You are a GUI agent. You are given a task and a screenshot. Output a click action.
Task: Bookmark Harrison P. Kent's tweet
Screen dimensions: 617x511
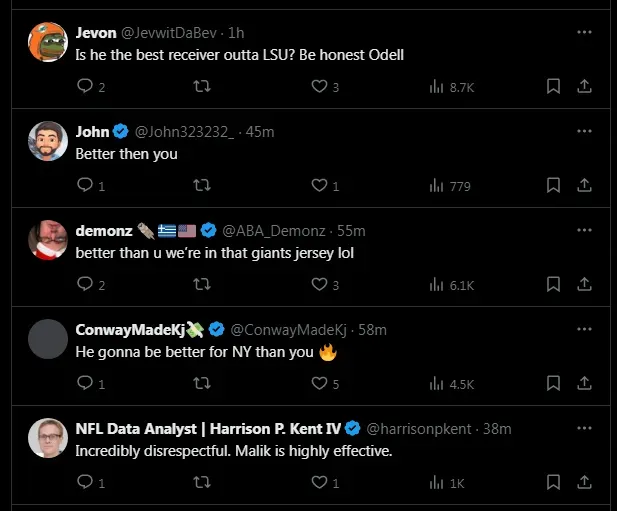coord(553,483)
